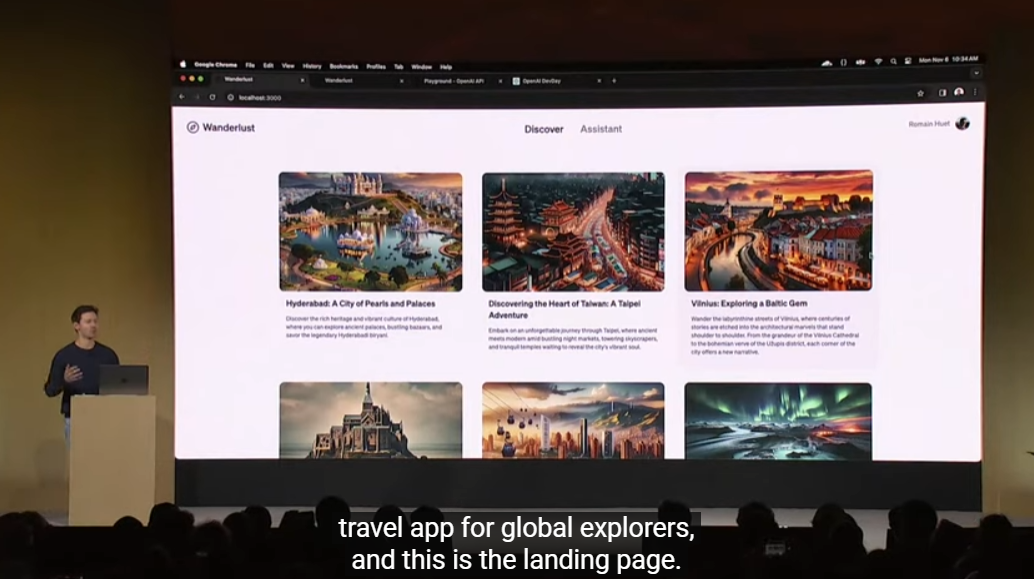1034x579 pixels.
Task: Bookmark this page with the star icon
Action: point(921,93)
